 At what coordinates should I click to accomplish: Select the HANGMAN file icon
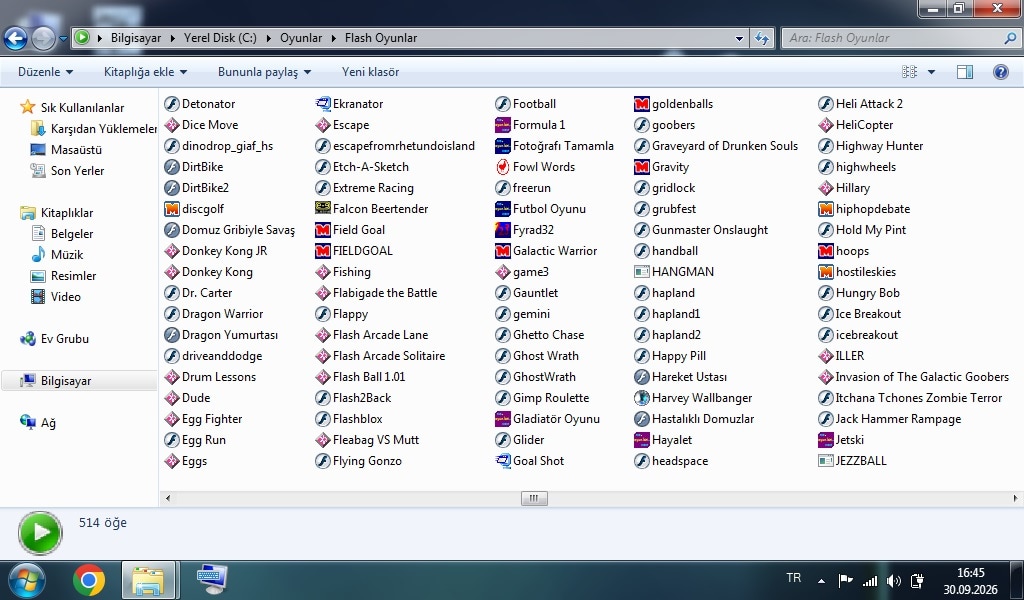(x=641, y=272)
